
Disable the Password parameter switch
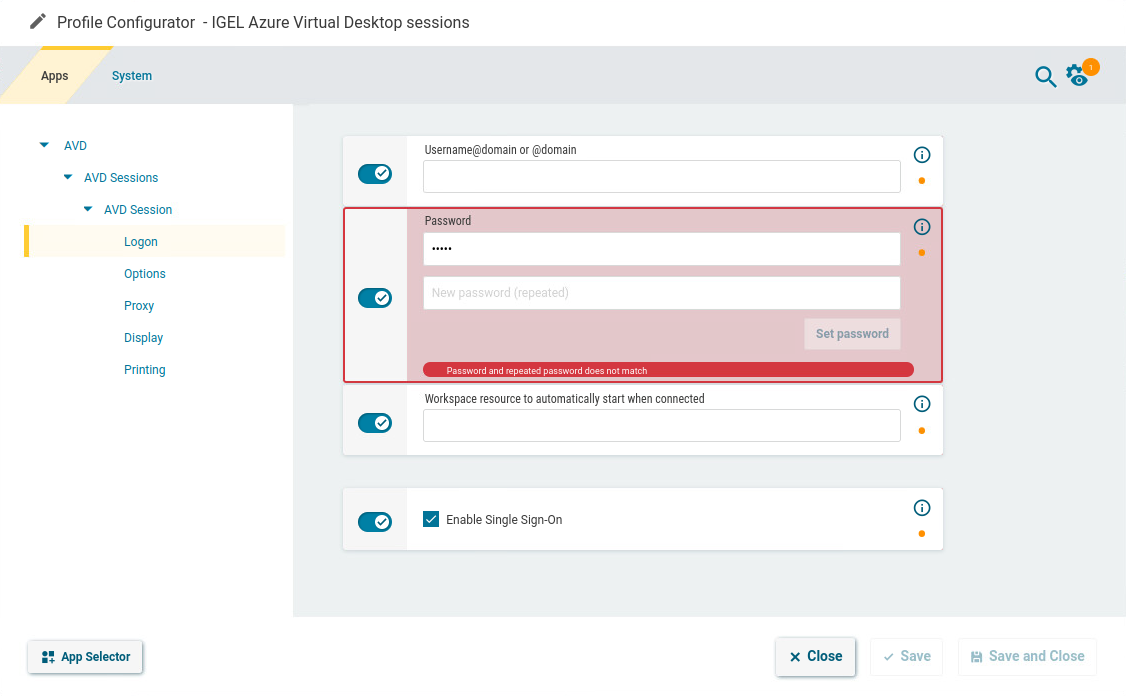(x=375, y=298)
